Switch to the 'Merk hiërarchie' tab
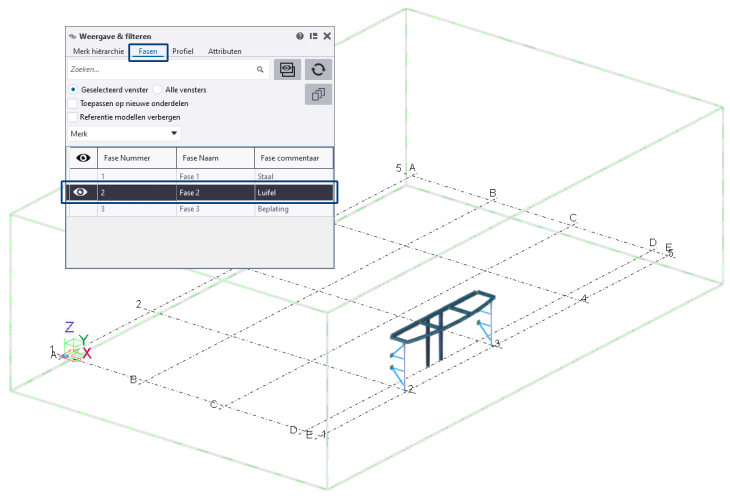The height and width of the screenshot is (496, 730). tap(98, 51)
